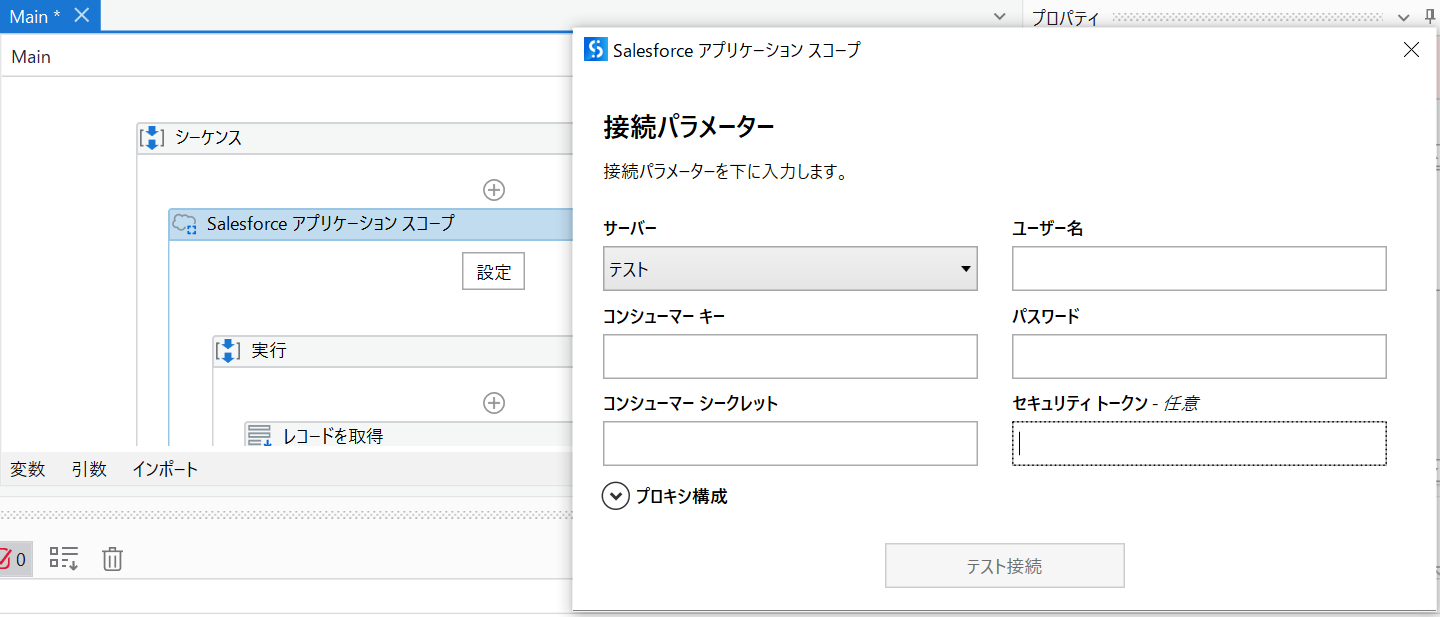This screenshot has width=1440, height=617.
Task: Click the パスワード input field
Action: pyautogui.click(x=1199, y=357)
